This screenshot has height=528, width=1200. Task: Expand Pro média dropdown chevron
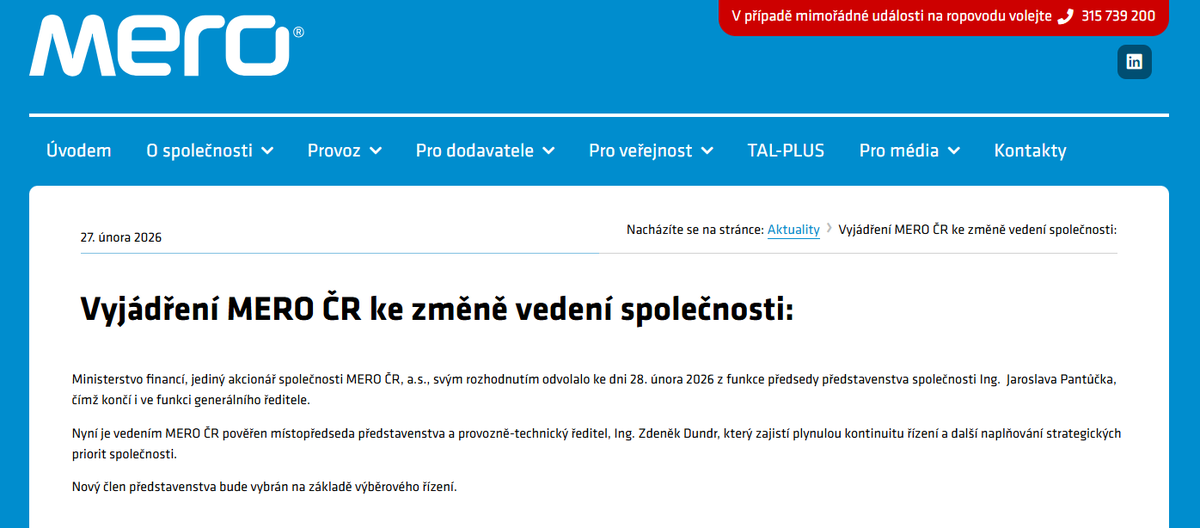(x=953, y=151)
